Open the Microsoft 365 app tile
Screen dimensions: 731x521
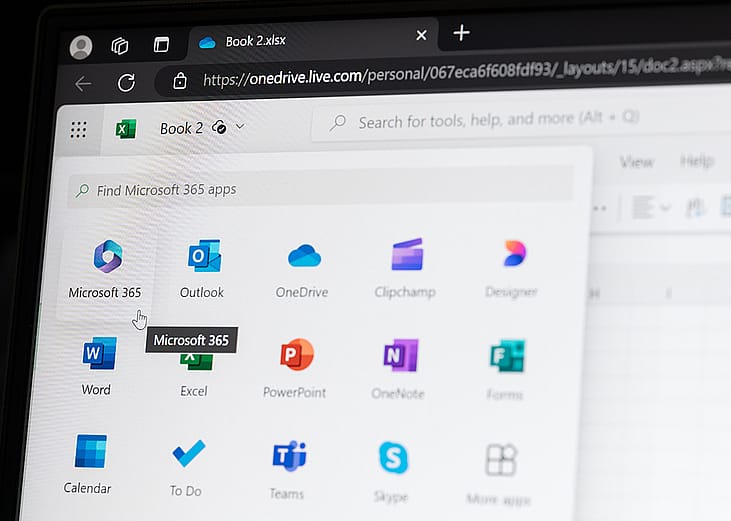pos(106,269)
